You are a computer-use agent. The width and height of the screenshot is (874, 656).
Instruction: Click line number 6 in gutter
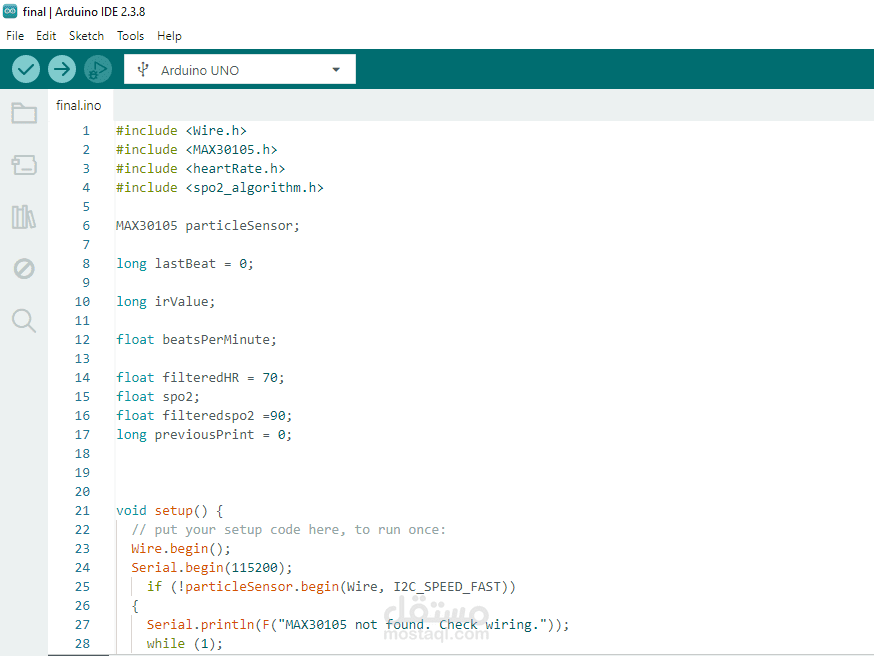(x=86, y=226)
